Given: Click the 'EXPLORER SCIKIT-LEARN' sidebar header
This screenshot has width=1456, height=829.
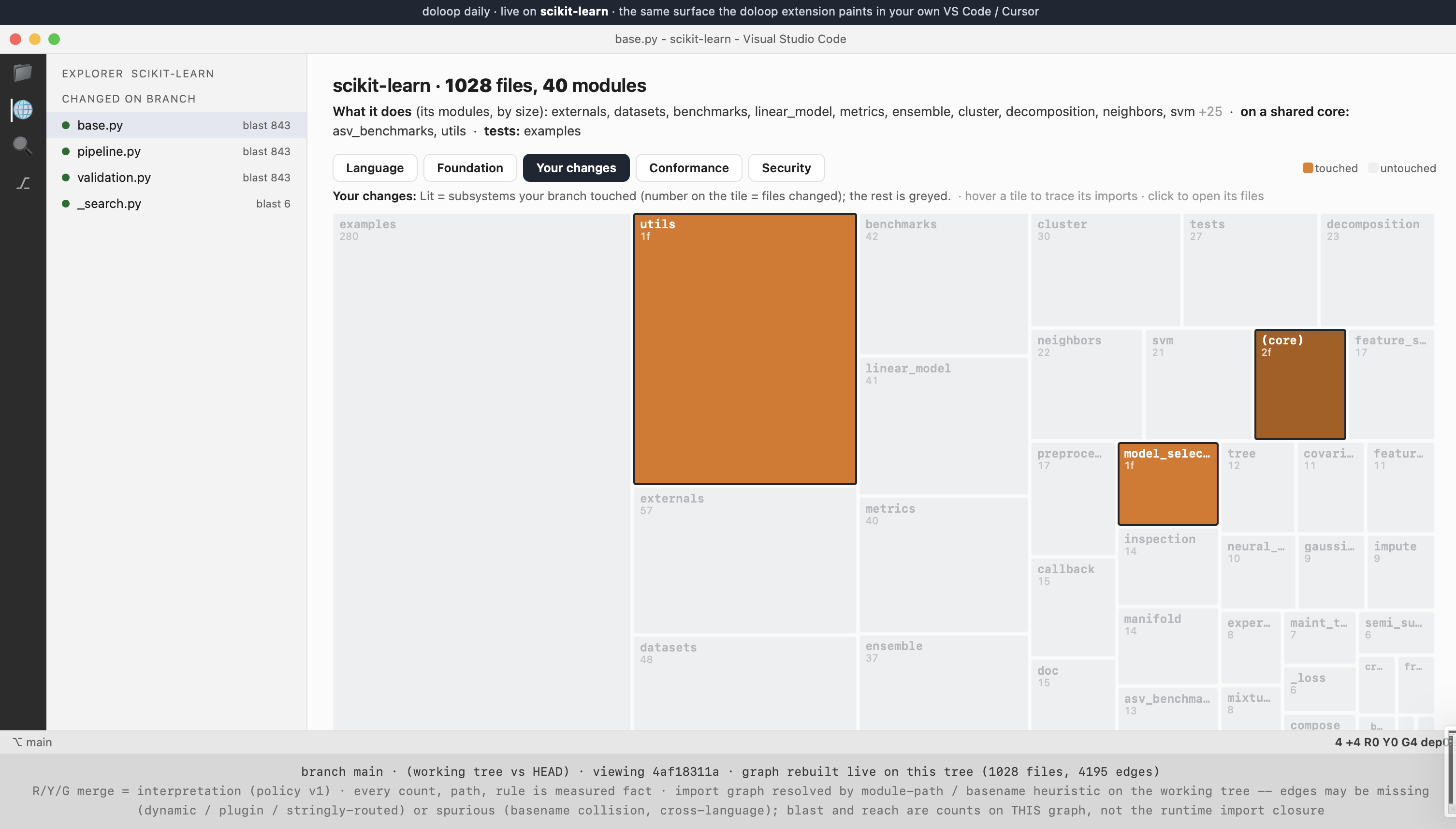Looking at the screenshot, I should tap(138, 74).
